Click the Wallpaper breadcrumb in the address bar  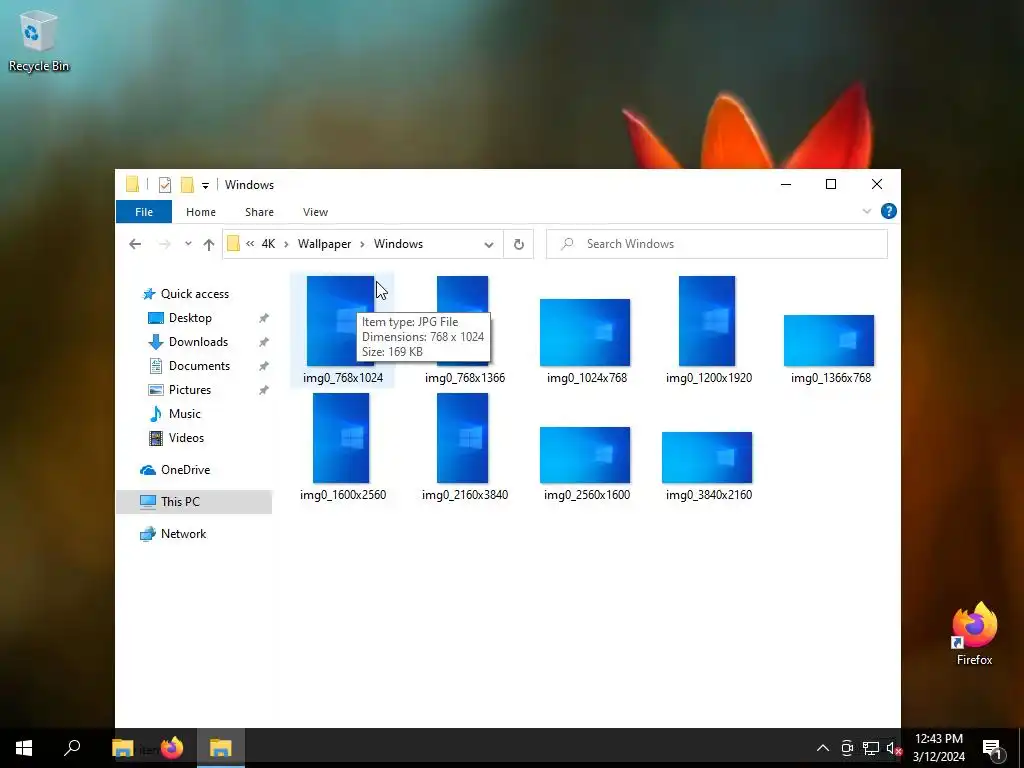point(325,244)
